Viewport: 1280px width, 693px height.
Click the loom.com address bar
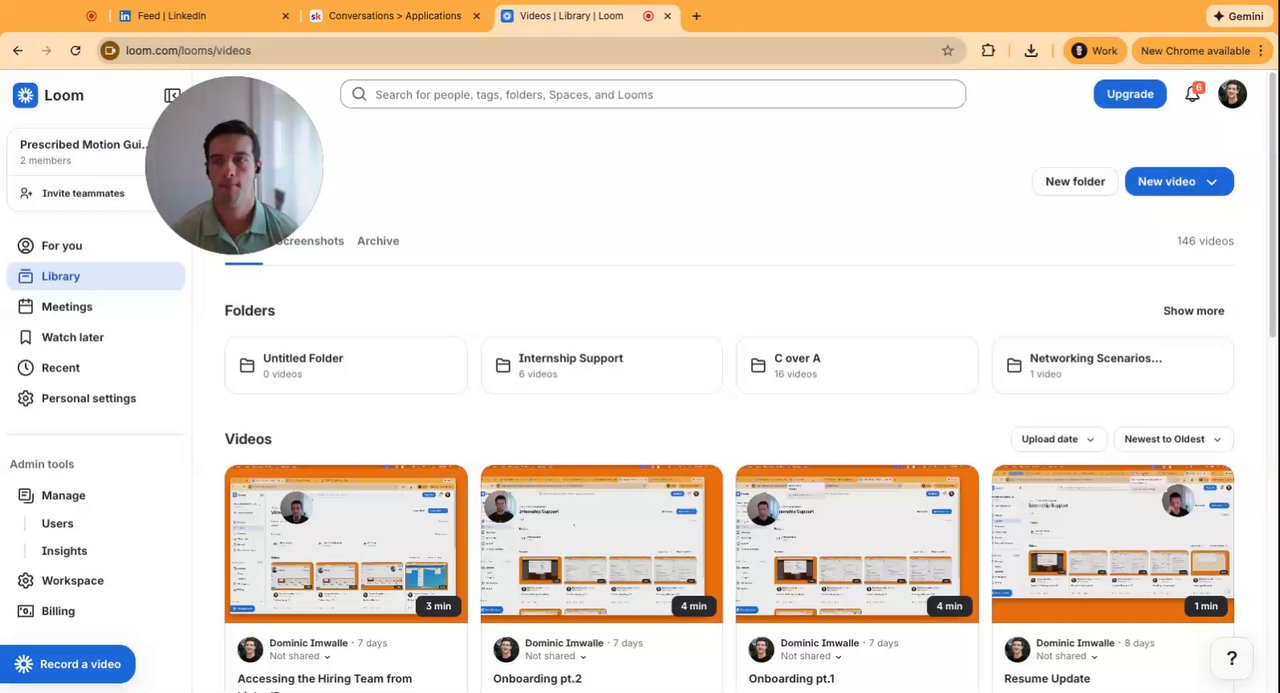point(530,50)
